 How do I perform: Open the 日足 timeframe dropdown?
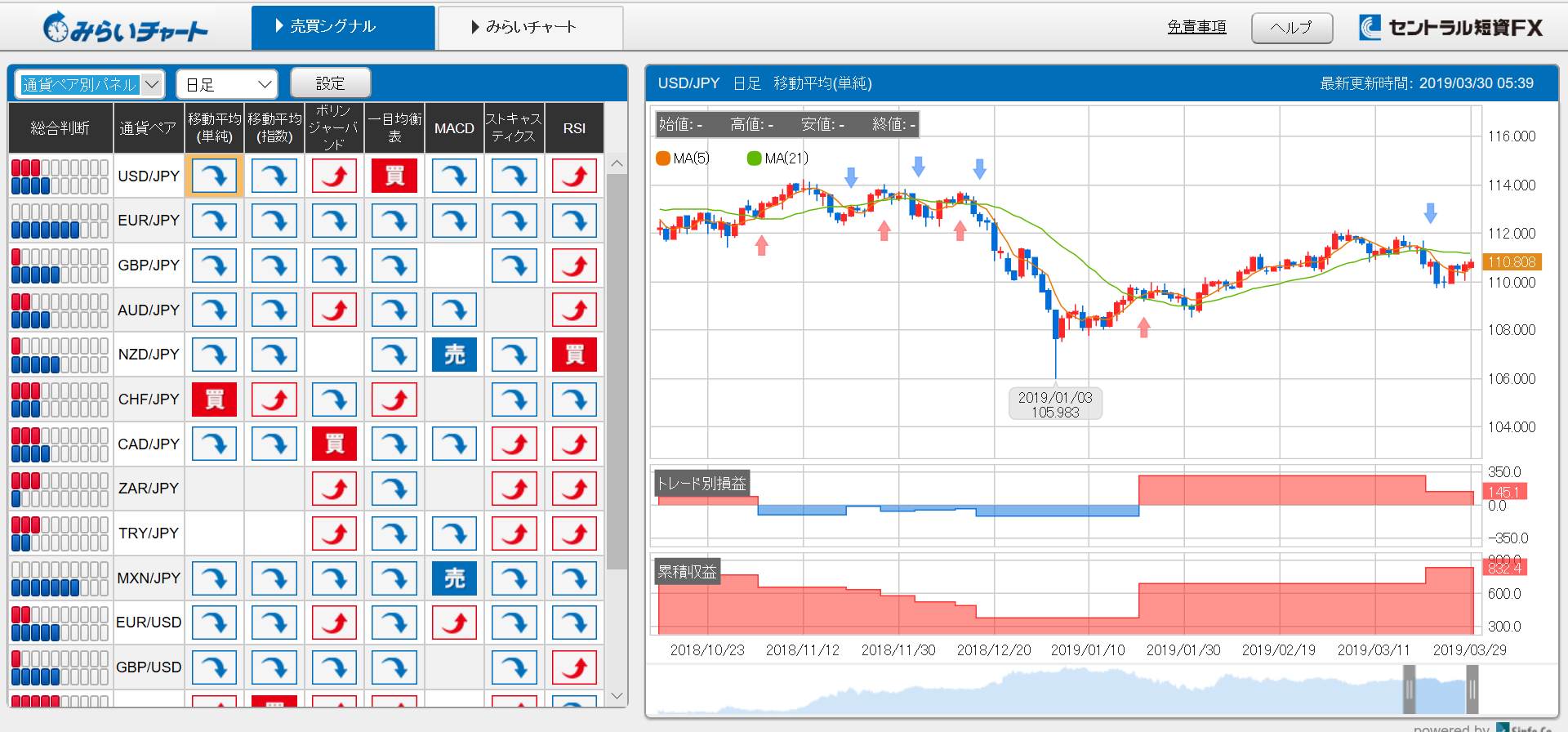(227, 84)
